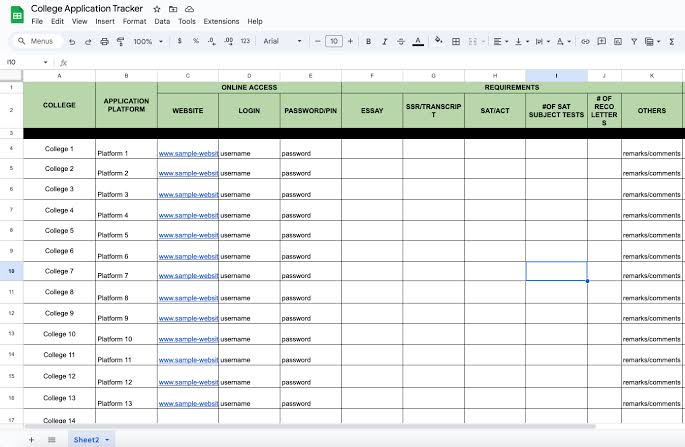The image size is (685, 447).
Task: Decrease decimal places
Action: tap(212, 41)
